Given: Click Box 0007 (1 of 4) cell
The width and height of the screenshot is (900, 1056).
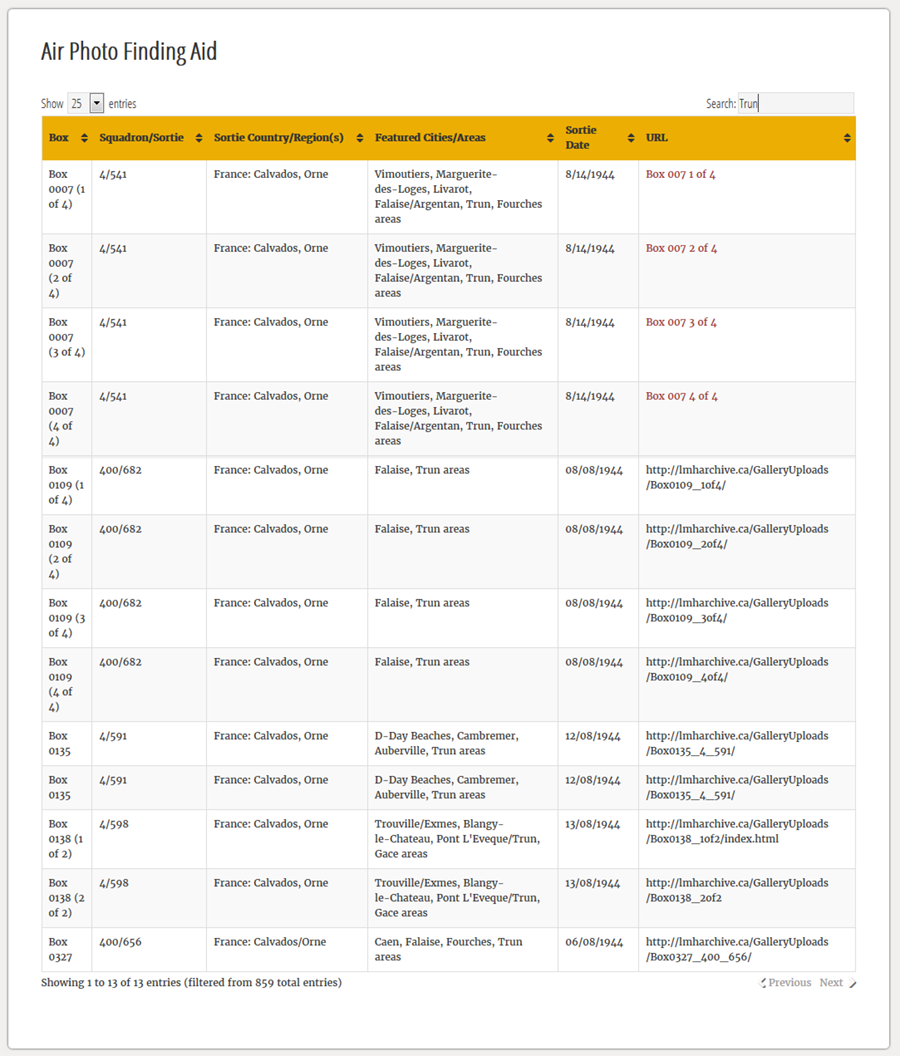Looking at the screenshot, I should click(67, 197).
